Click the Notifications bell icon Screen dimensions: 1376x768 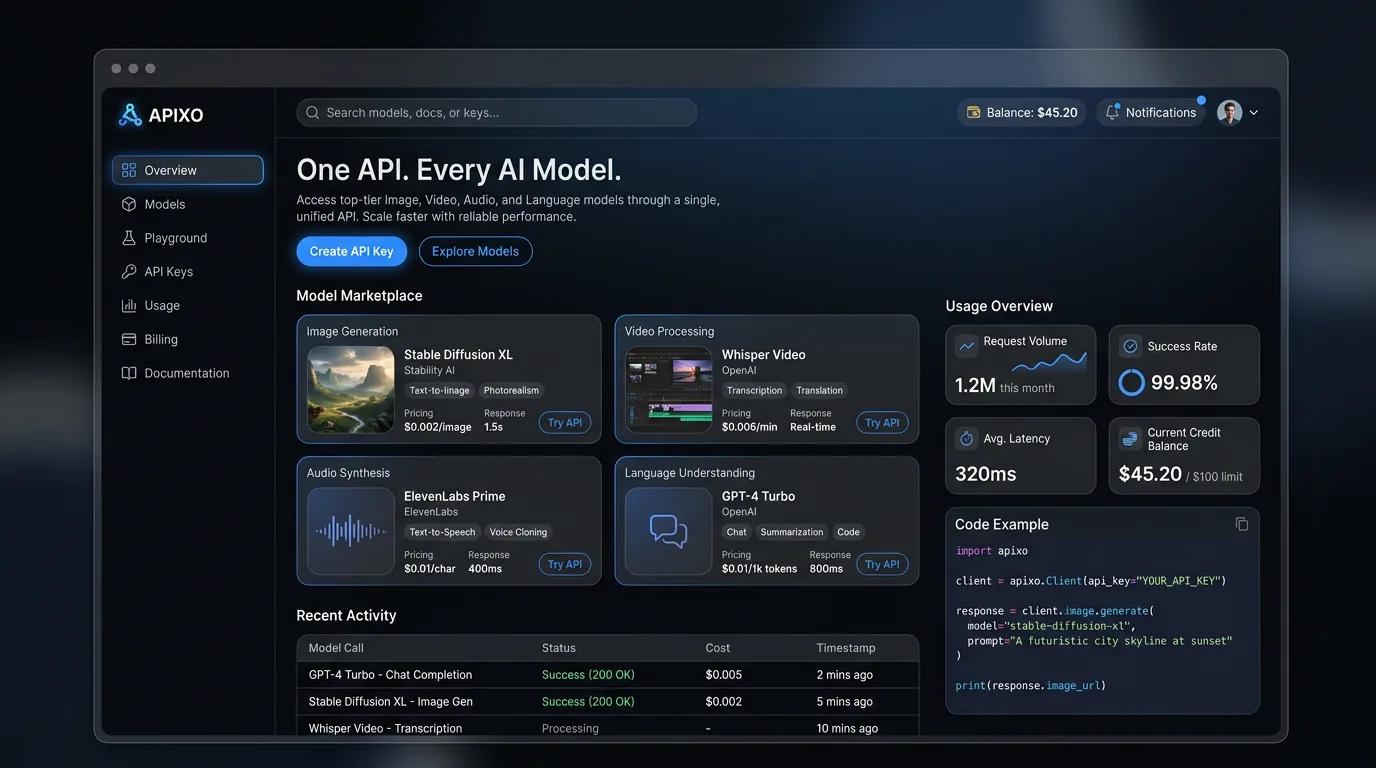pos(1112,113)
